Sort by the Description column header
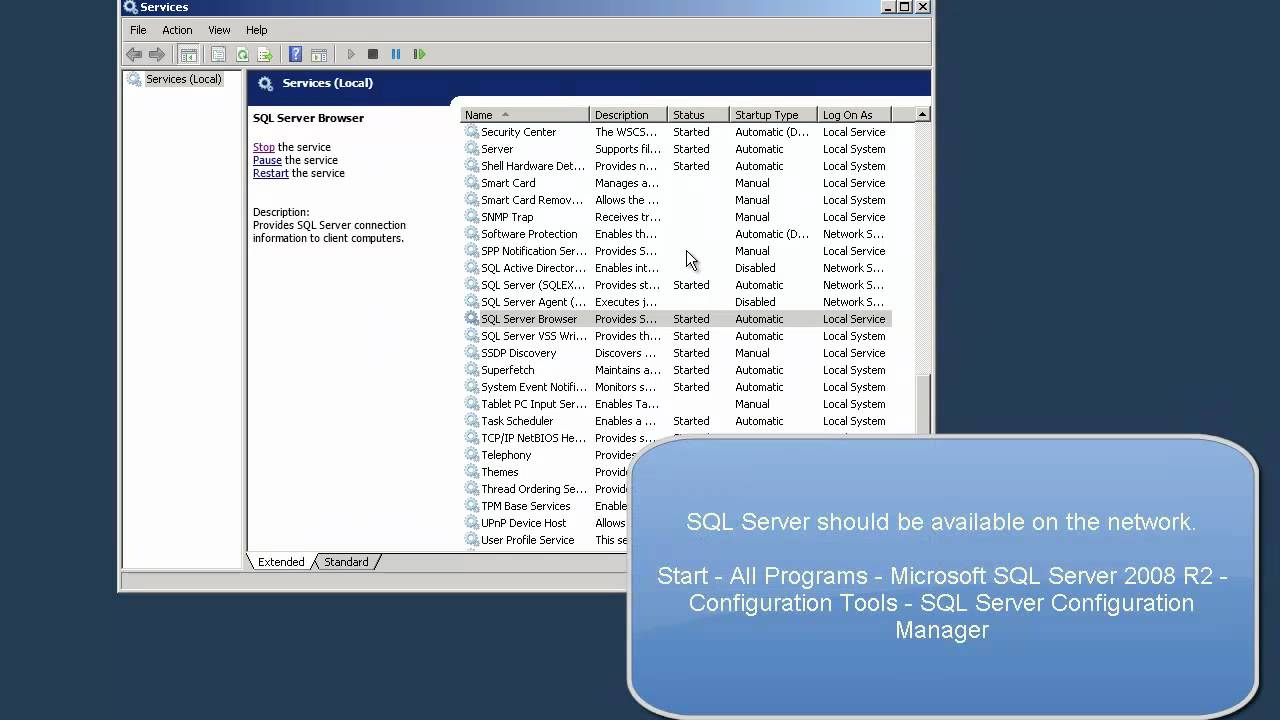Screen dimensions: 1280x720 (629, 115)
